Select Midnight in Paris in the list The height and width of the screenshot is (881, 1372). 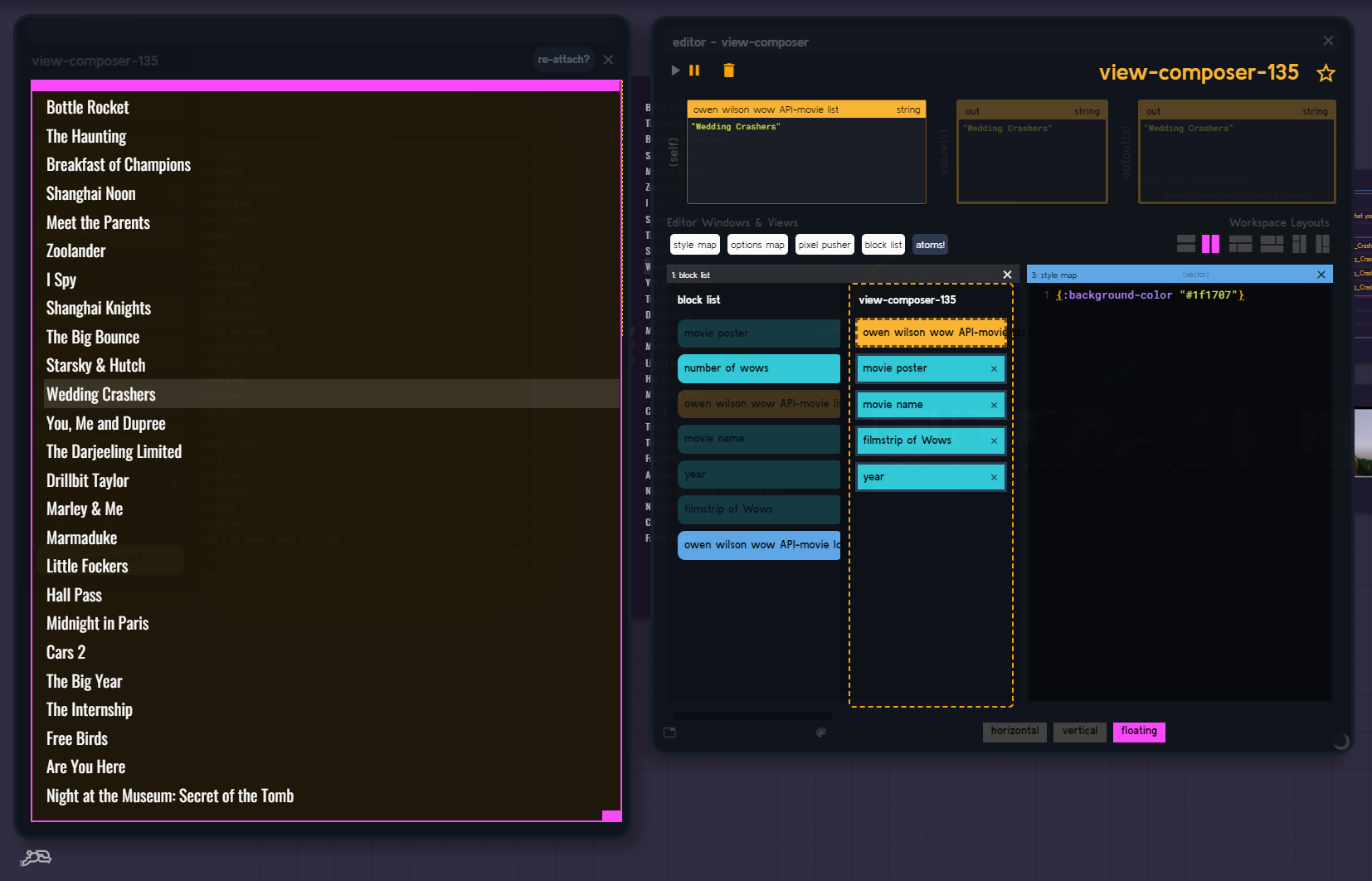[x=98, y=624]
